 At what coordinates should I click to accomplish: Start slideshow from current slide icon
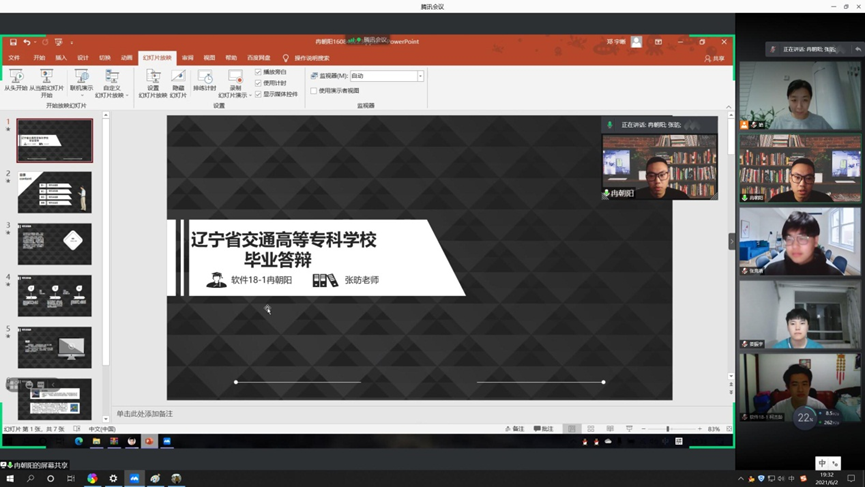pos(46,81)
